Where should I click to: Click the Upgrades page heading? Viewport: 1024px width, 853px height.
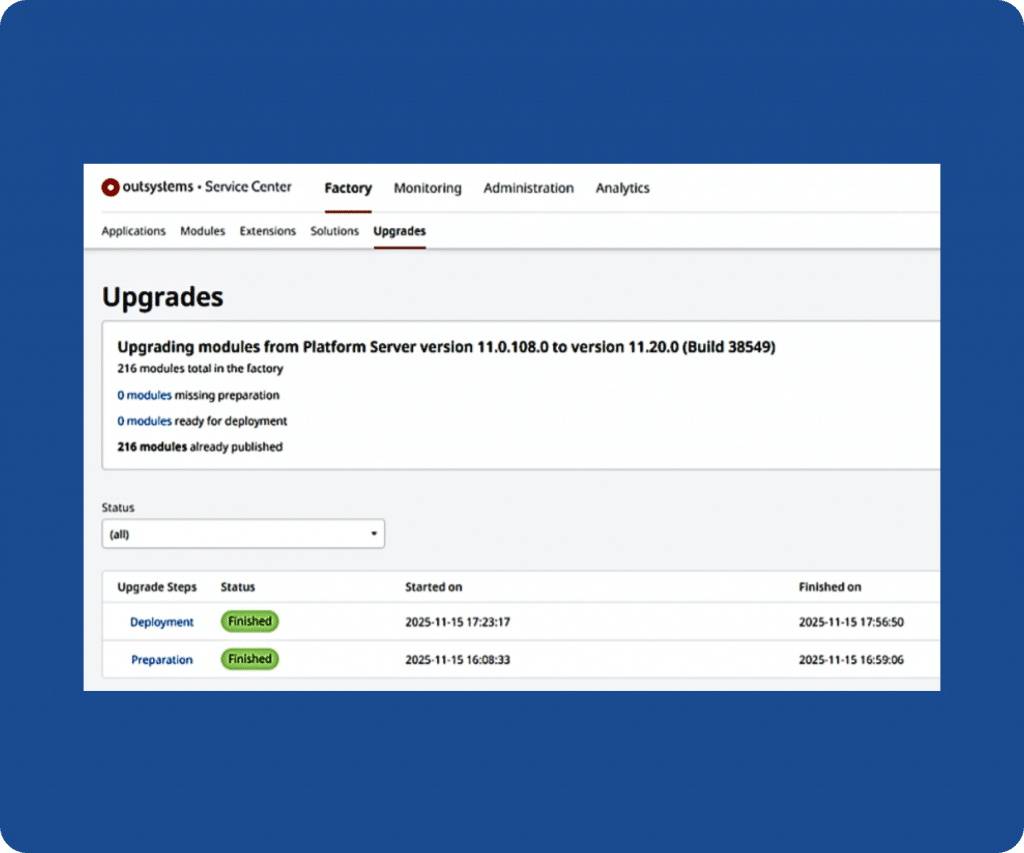163,297
